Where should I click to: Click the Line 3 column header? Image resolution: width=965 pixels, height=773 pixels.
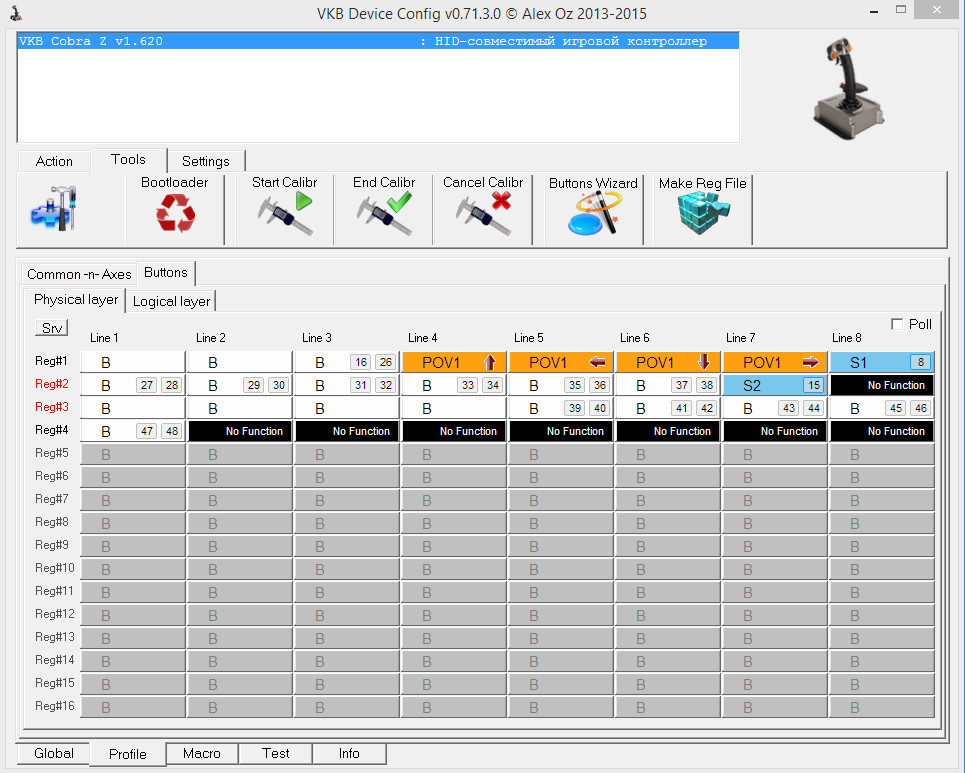[x=317, y=338]
